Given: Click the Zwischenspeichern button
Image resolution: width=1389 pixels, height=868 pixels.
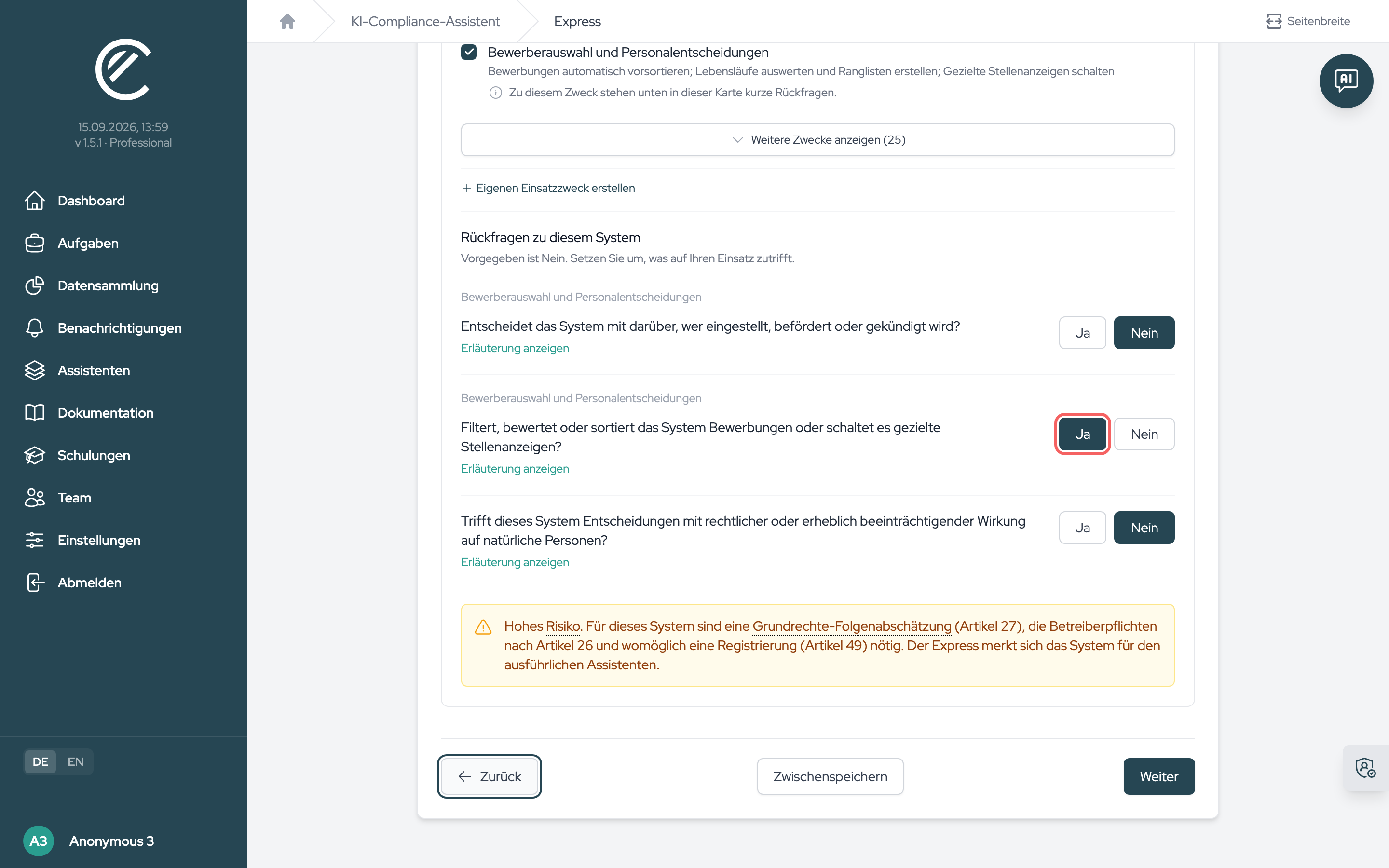Looking at the screenshot, I should 830,776.
